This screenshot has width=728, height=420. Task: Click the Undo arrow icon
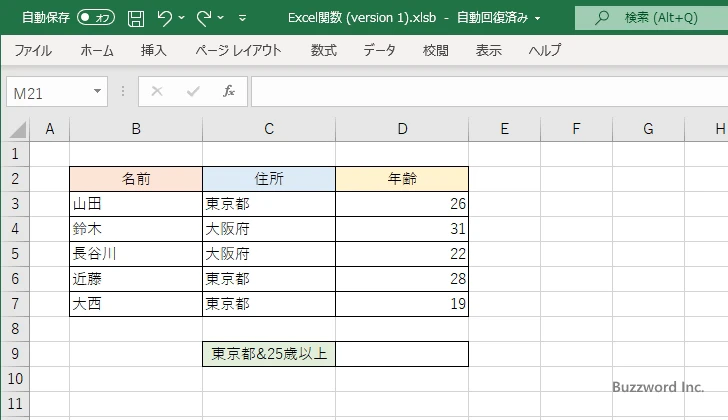(164, 18)
